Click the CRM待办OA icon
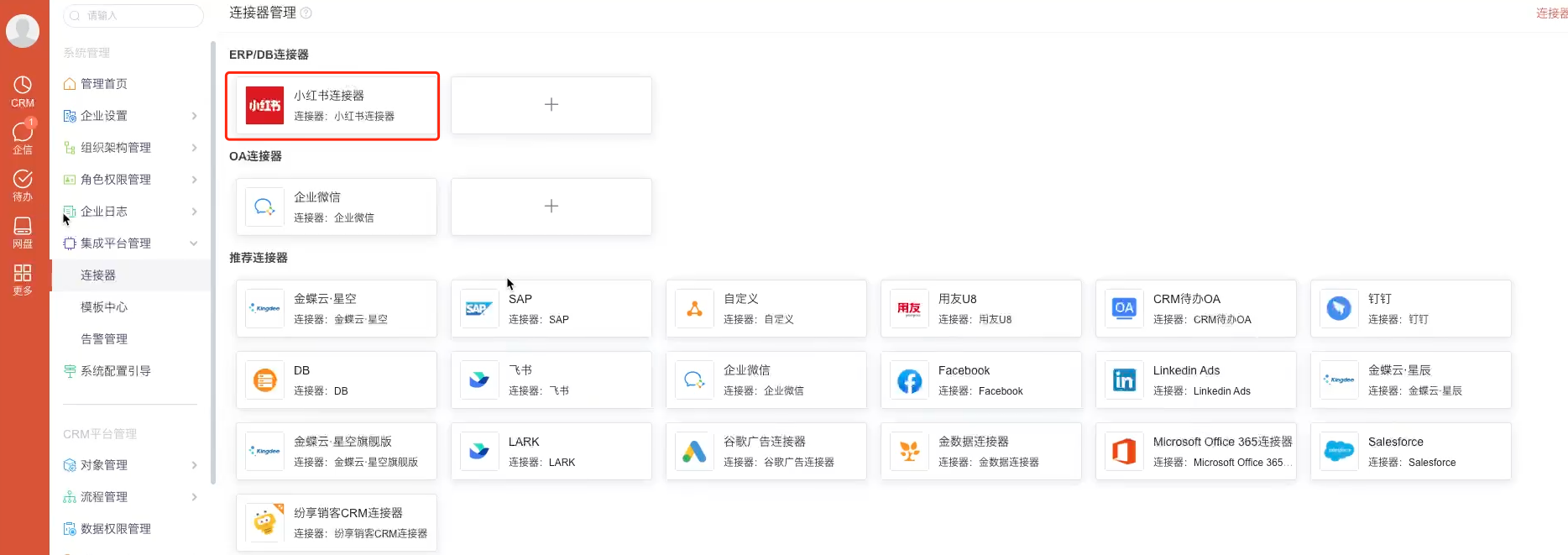1568x555 pixels. pos(1124,308)
